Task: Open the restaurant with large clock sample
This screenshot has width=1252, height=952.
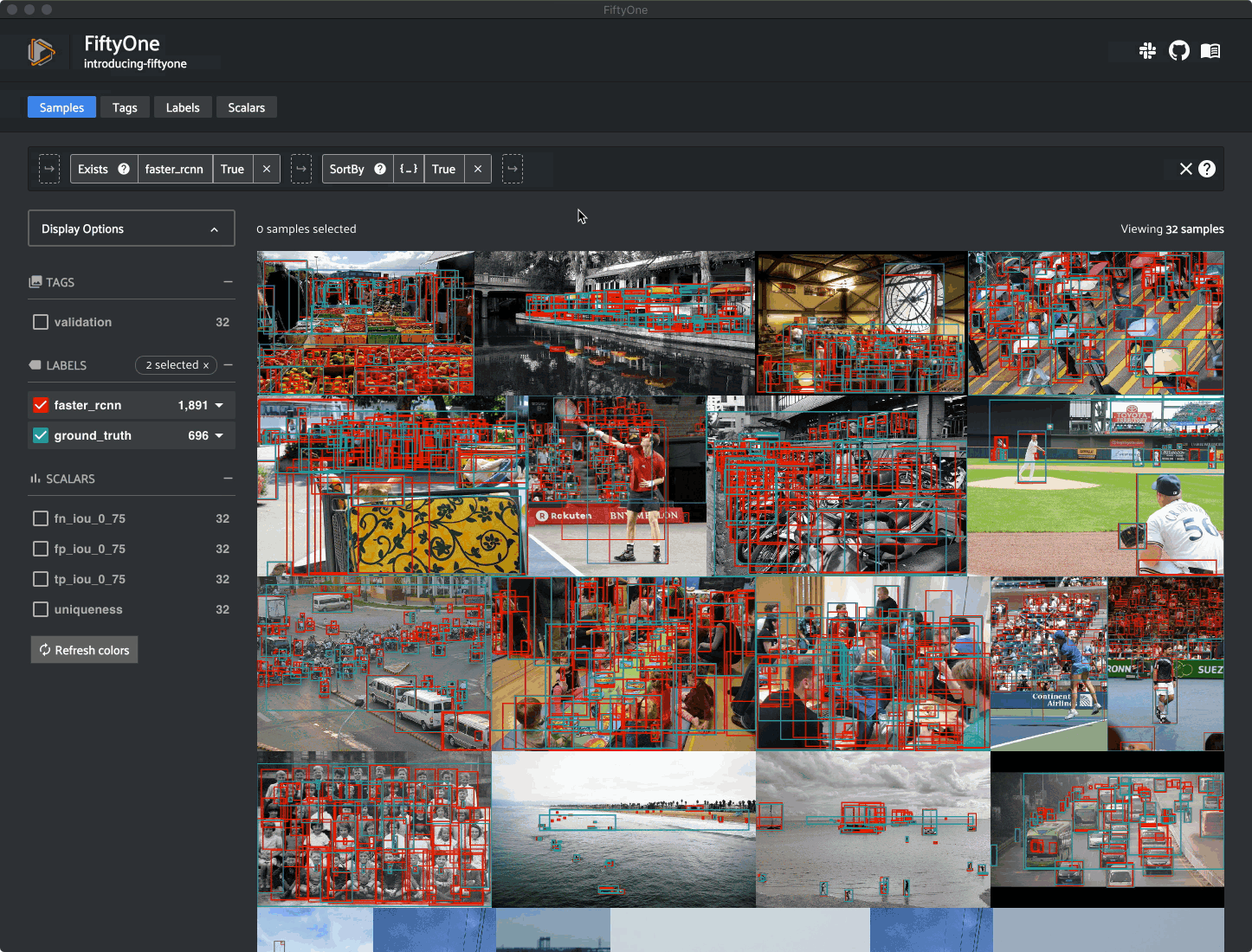Action: coord(862,323)
